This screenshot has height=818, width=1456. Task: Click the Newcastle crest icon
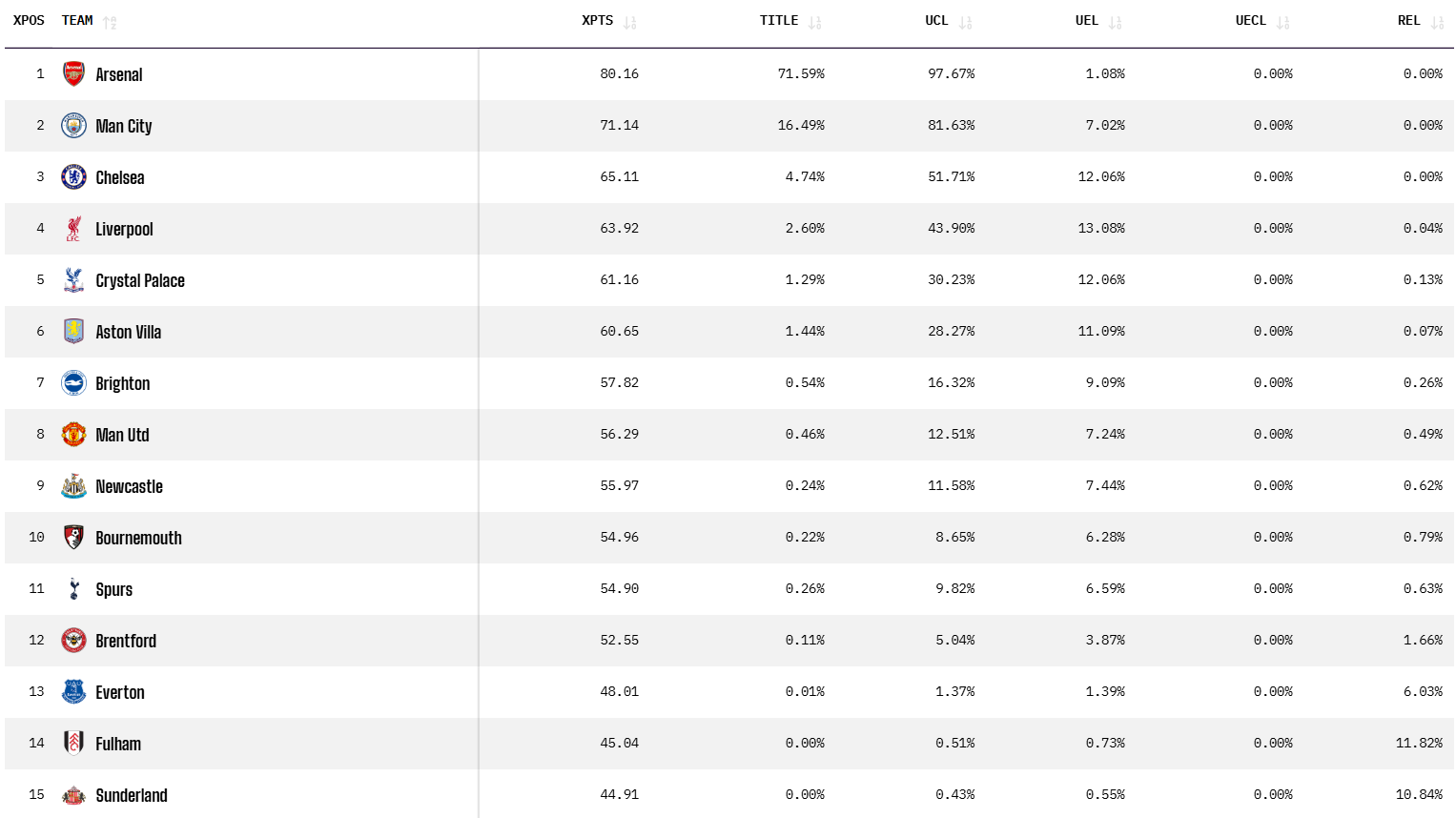click(73, 486)
